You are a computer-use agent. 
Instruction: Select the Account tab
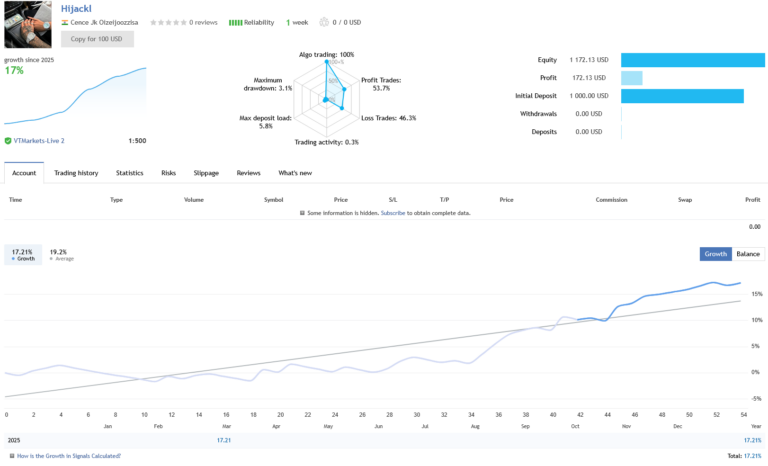[x=24, y=173]
